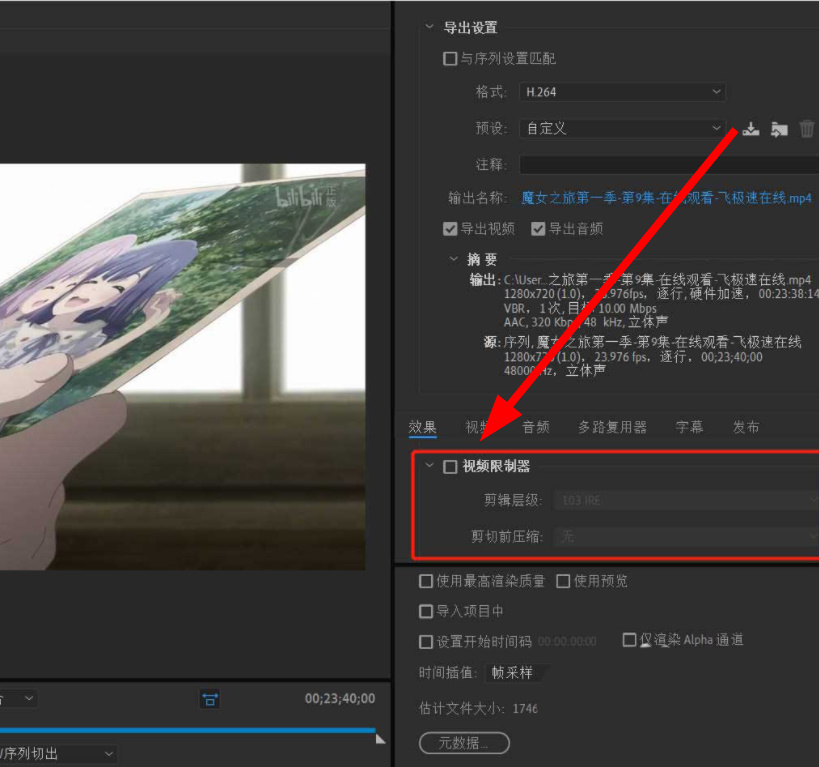Collapse the 摘要 section

[x=454, y=259]
